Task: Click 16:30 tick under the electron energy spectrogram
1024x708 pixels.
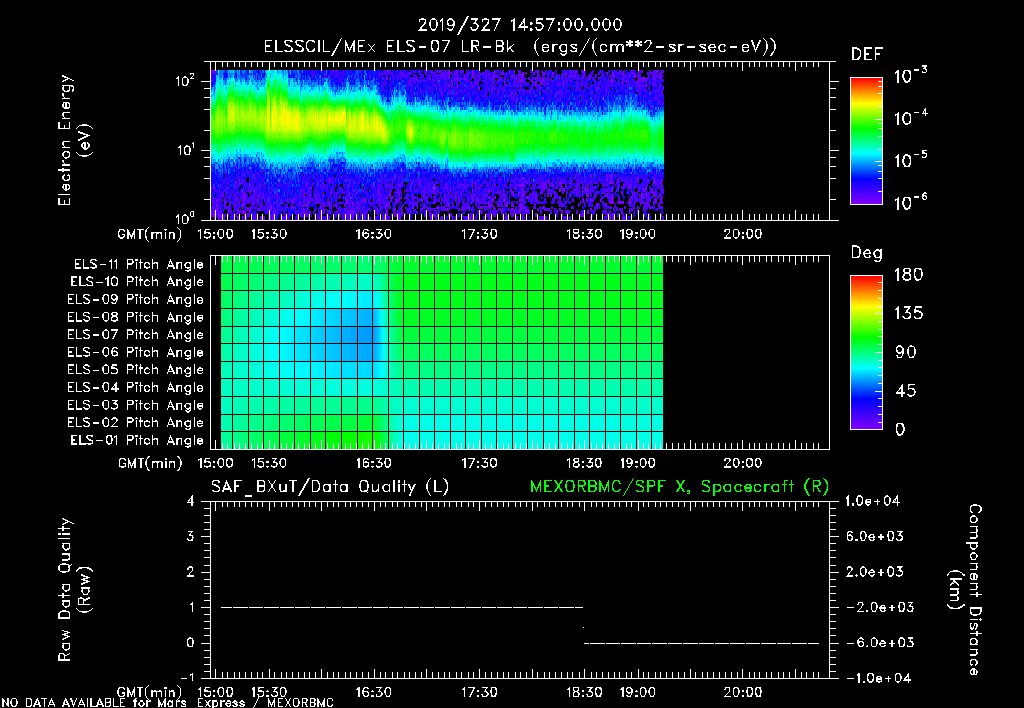Action: coord(374,234)
